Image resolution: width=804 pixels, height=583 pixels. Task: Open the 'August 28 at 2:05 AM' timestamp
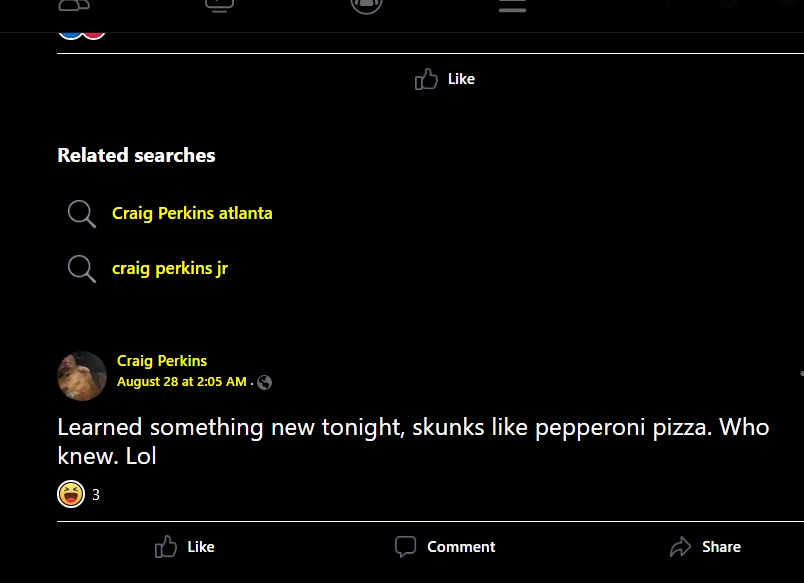pyautogui.click(x=181, y=382)
